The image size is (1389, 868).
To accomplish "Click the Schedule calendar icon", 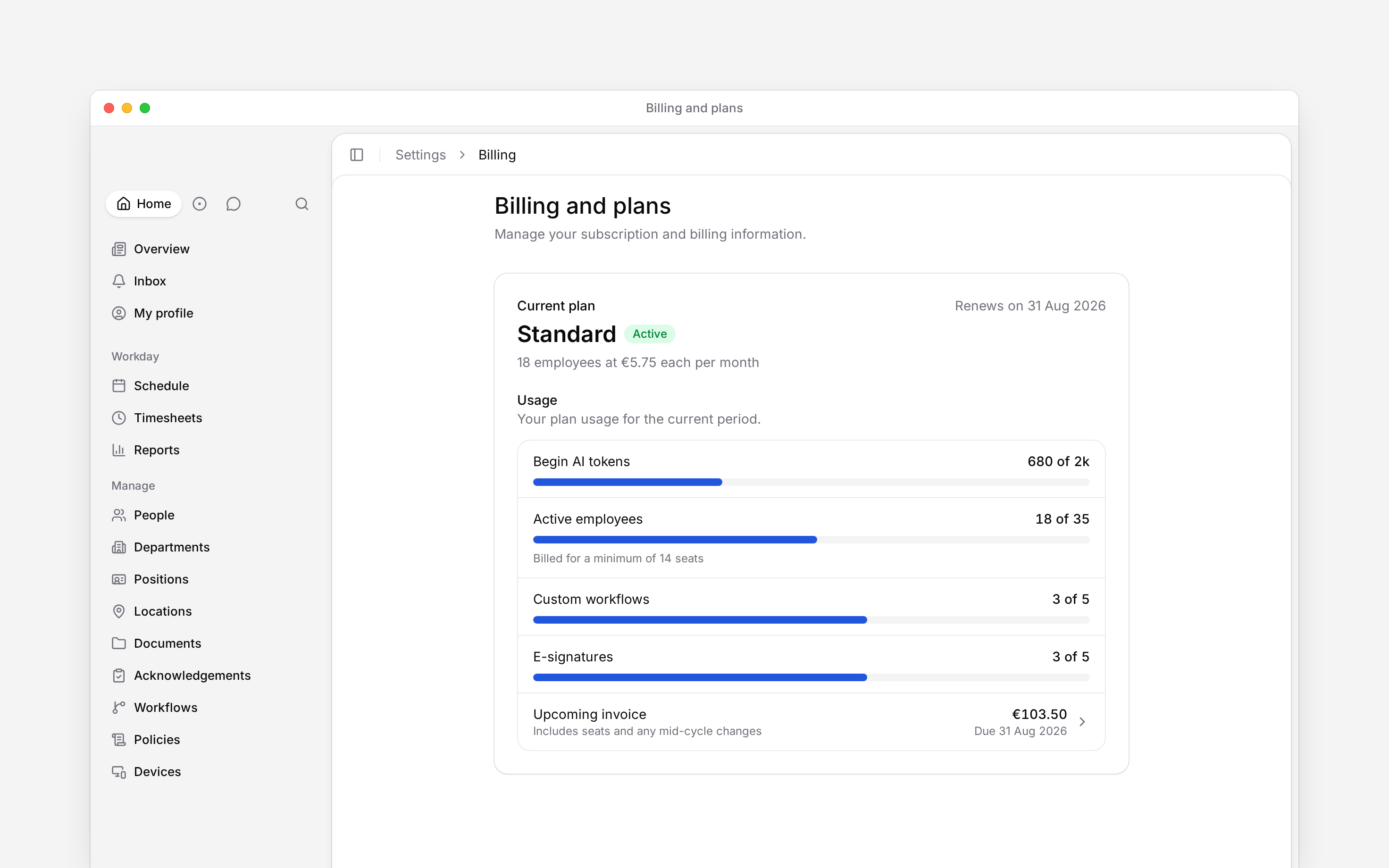I will click(119, 386).
